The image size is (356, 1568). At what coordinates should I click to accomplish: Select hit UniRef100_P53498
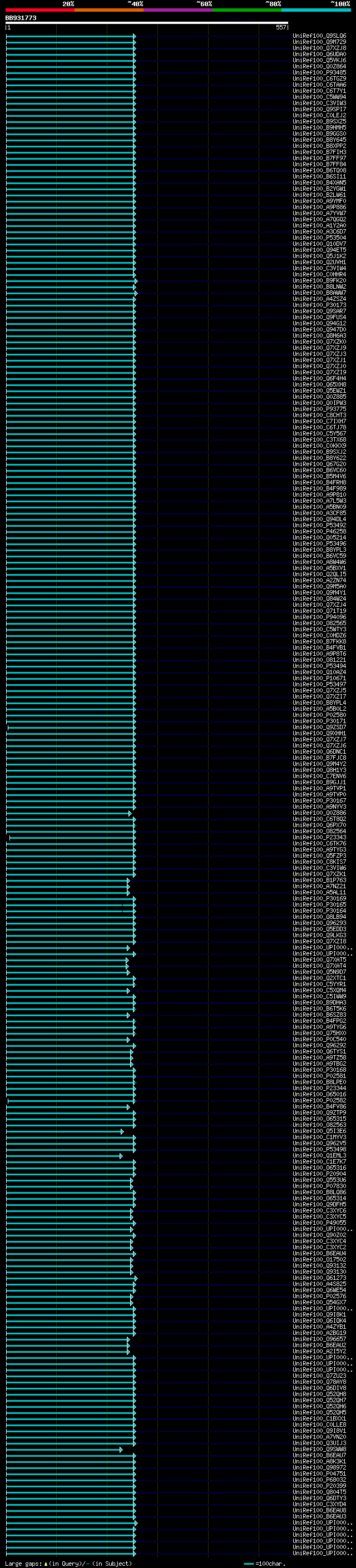(319, 1149)
